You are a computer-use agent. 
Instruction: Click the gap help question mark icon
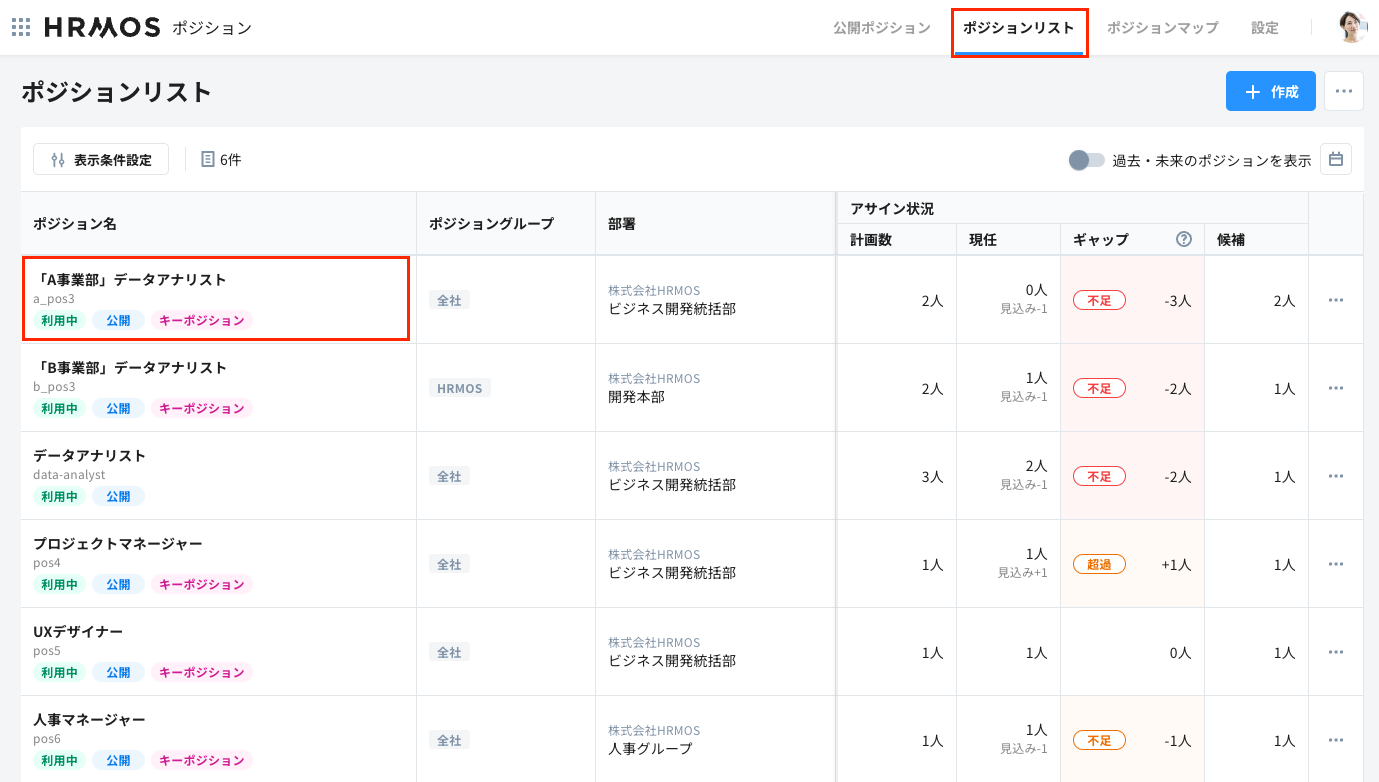pyautogui.click(x=1184, y=239)
